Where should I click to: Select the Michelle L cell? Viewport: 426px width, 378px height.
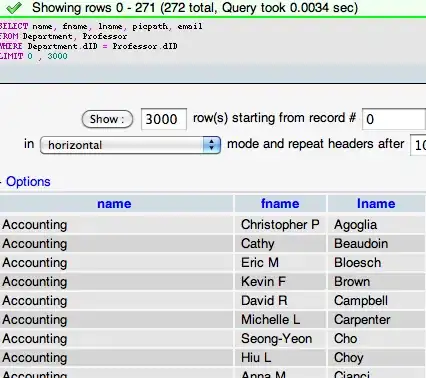[x=280, y=320]
